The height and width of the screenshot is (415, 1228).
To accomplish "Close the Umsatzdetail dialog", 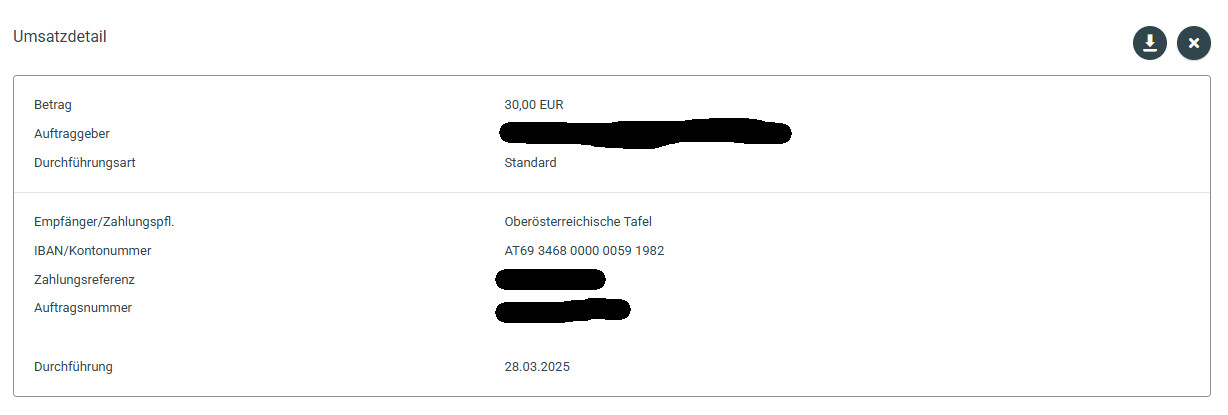I will 1193,43.
